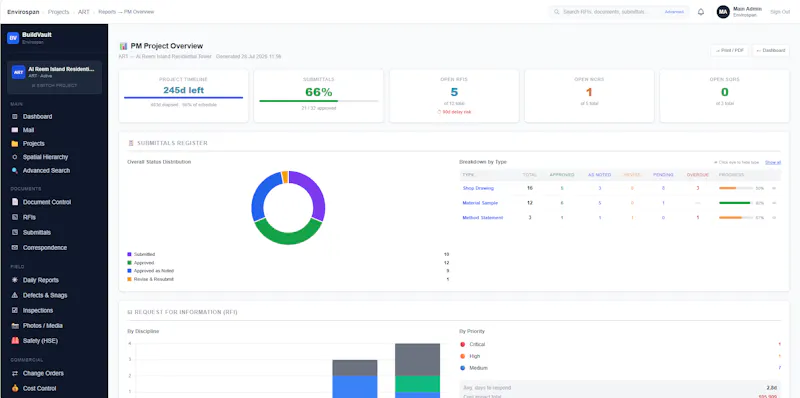Click the Correspondence envelope icon
This screenshot has width=800, height=398.
tap(14, 247)
